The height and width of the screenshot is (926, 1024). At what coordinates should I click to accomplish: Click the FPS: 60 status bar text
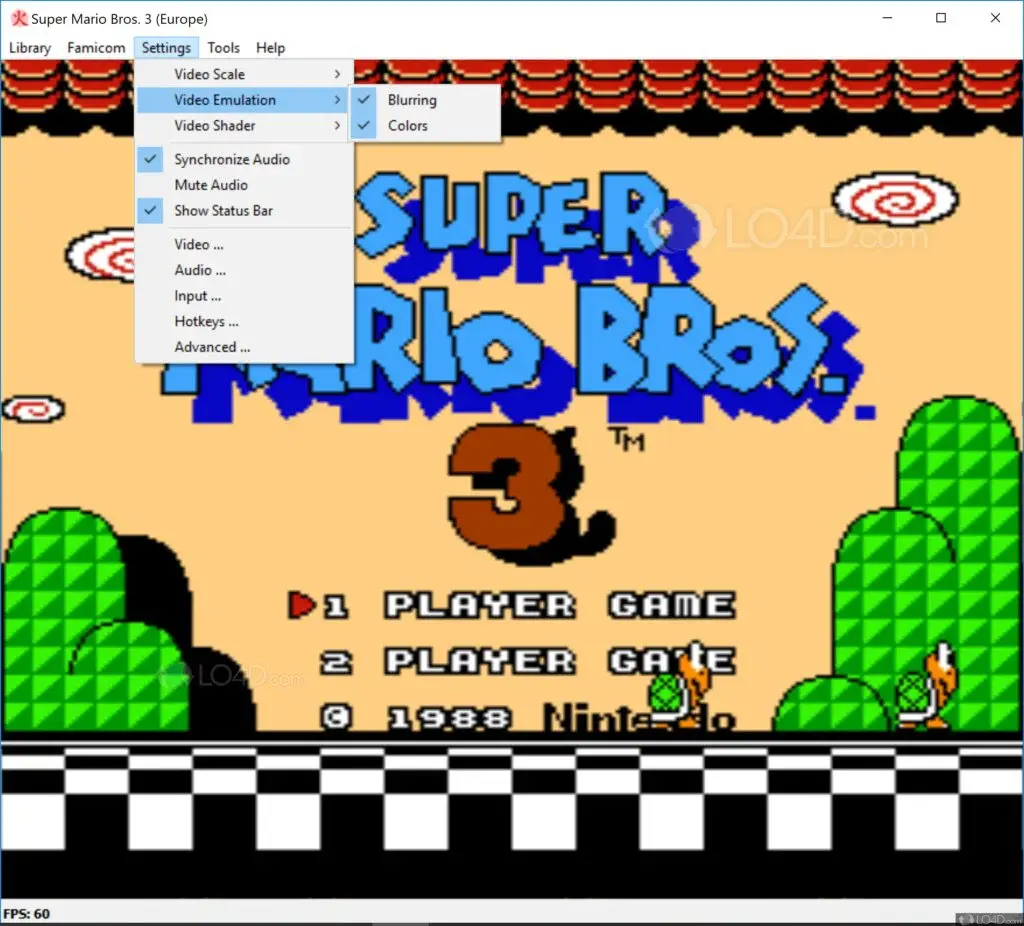tap(27, 914)
